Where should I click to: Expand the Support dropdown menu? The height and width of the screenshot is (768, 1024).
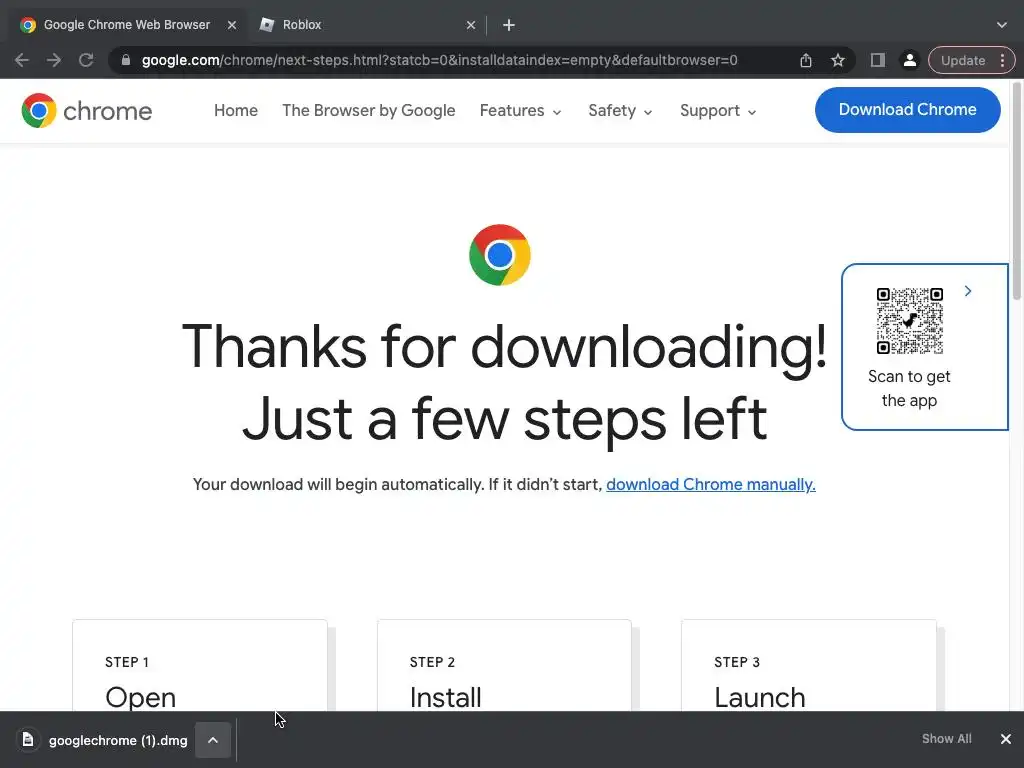tap(718, 110)
